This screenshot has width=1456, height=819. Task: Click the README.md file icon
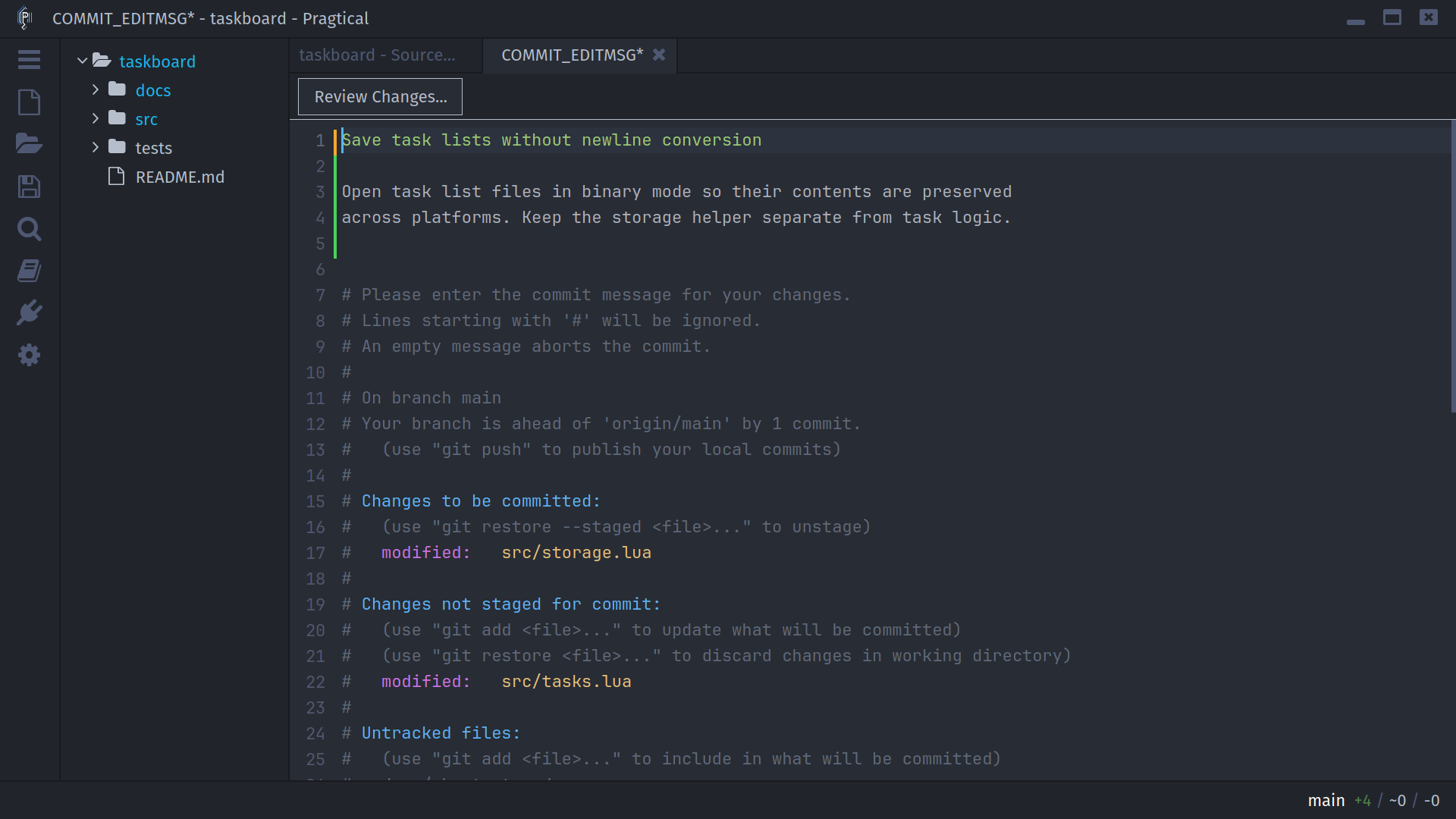(x=116, y=177)
